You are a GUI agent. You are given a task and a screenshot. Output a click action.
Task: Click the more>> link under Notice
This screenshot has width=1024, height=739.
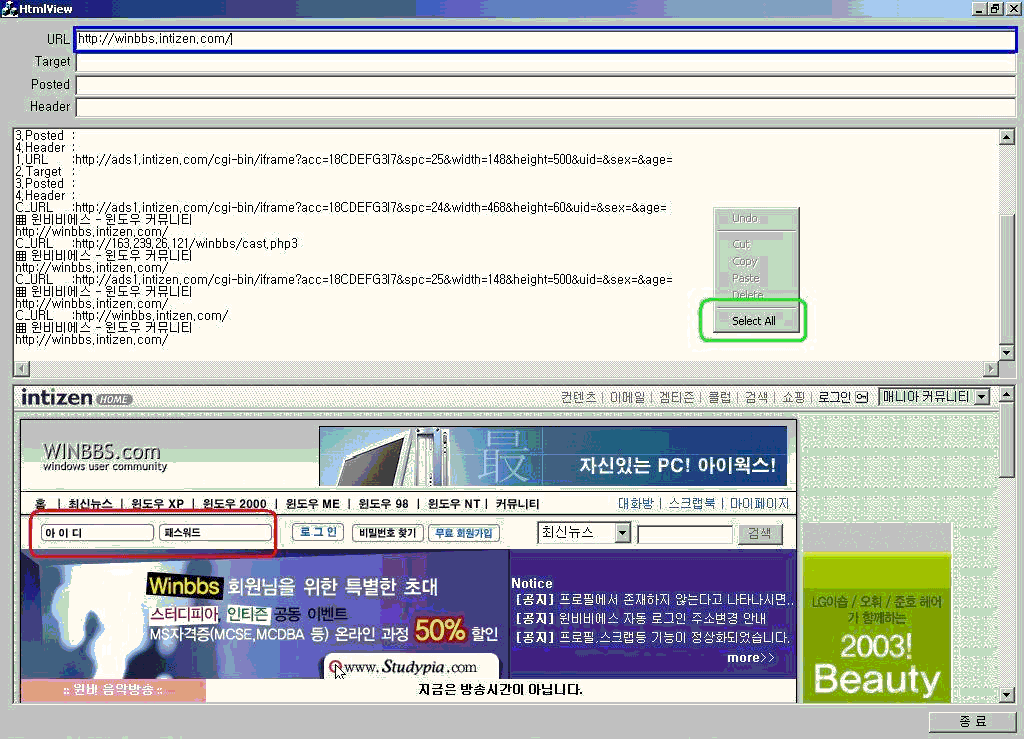click(751, 657)
